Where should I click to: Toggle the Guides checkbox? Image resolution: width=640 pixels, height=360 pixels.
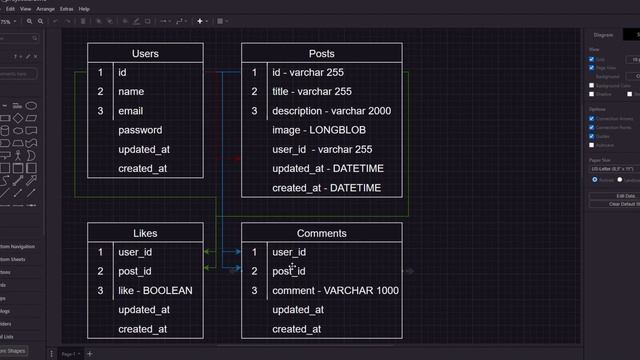(x=591, y=136)
